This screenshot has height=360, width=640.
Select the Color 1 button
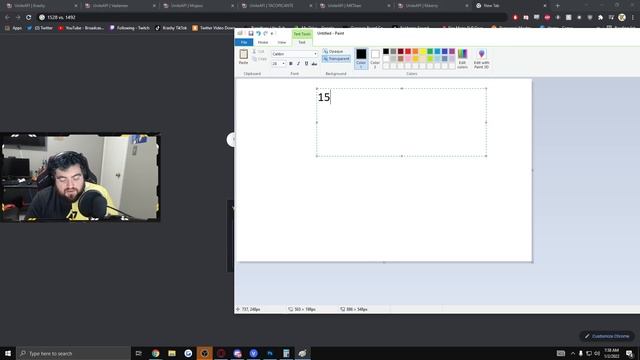pos(361,58)
